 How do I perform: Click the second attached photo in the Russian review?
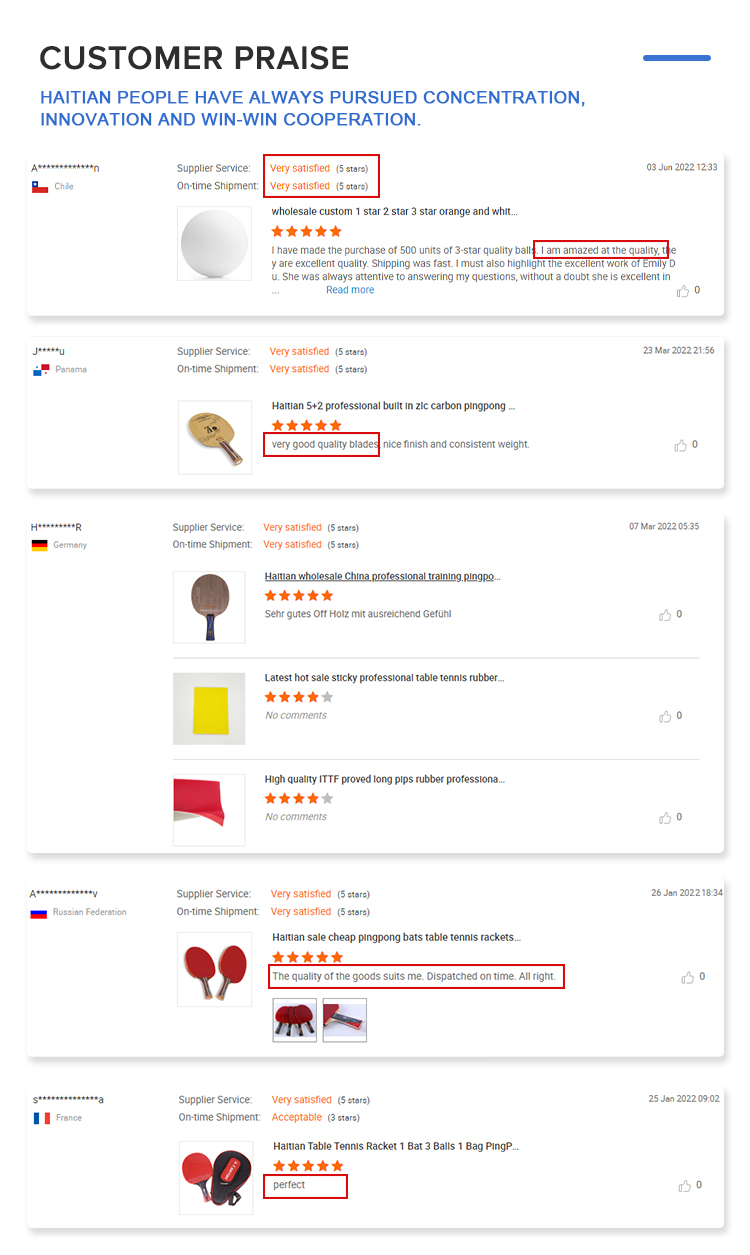pos(345,1020)
